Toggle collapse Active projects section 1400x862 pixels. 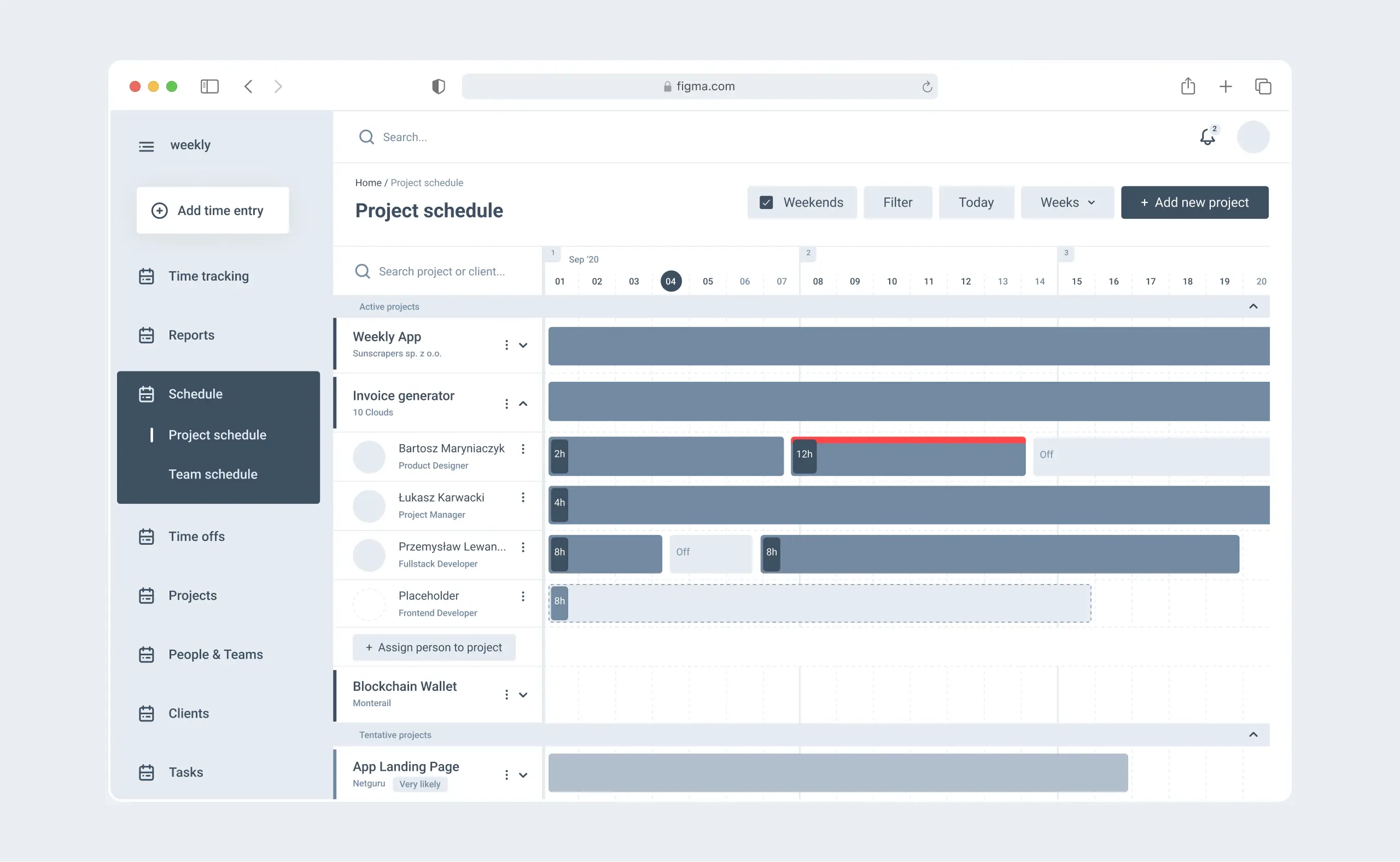pyautogui.click(x=1253, y=306)
